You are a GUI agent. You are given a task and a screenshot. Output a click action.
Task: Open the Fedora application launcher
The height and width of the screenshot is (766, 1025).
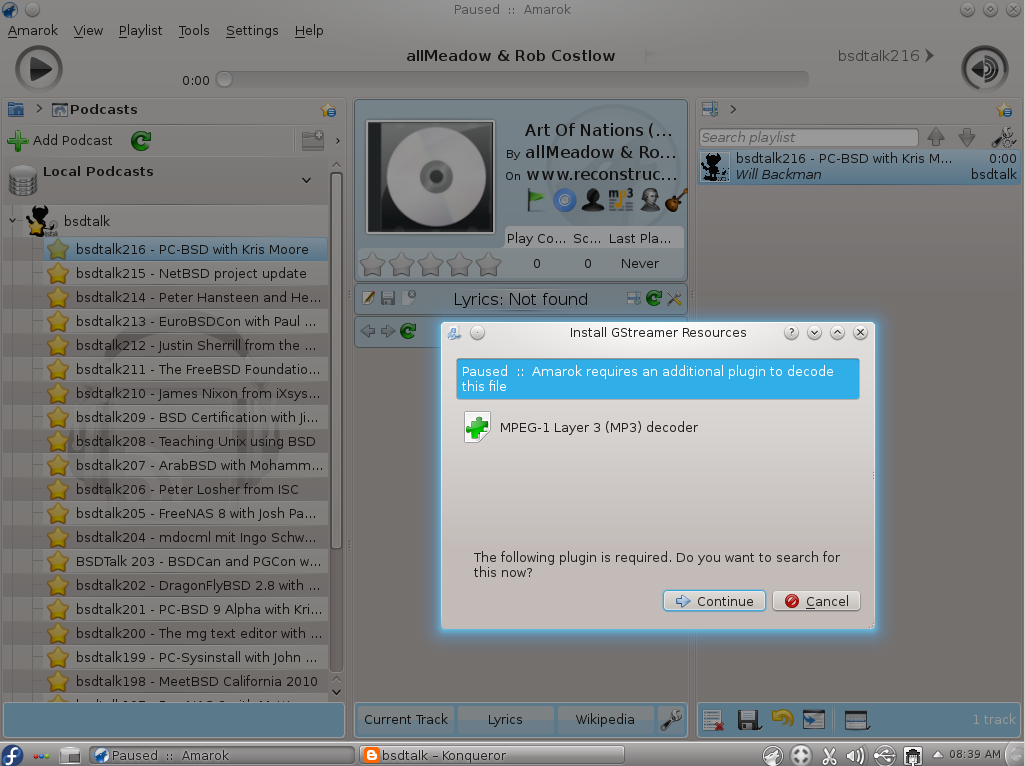tap(12, 755)
